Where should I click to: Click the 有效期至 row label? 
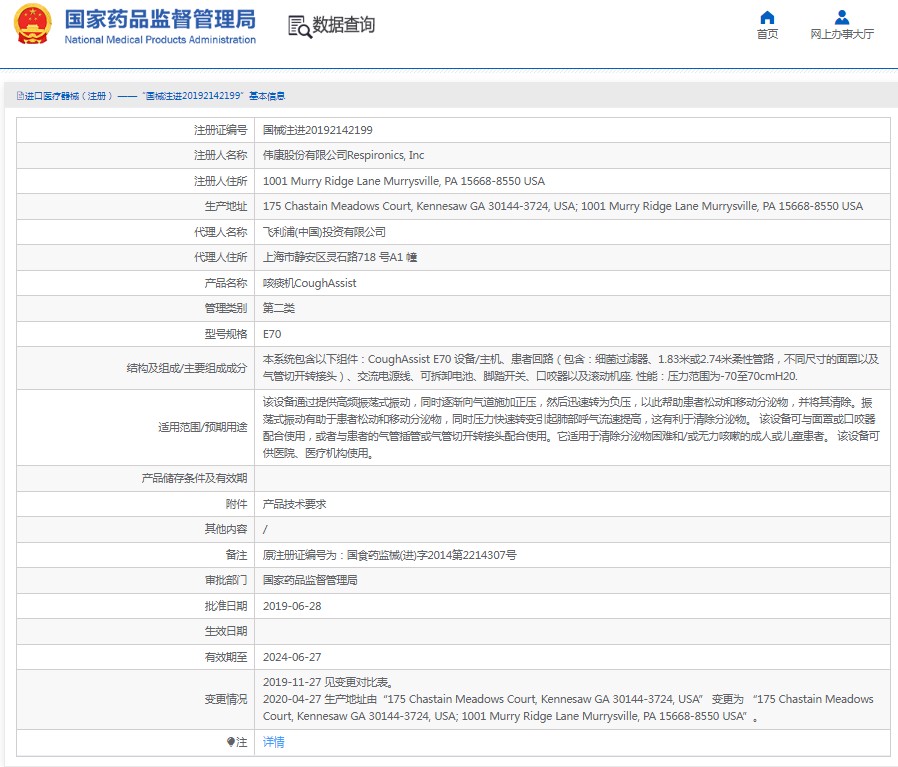(226, 657)
